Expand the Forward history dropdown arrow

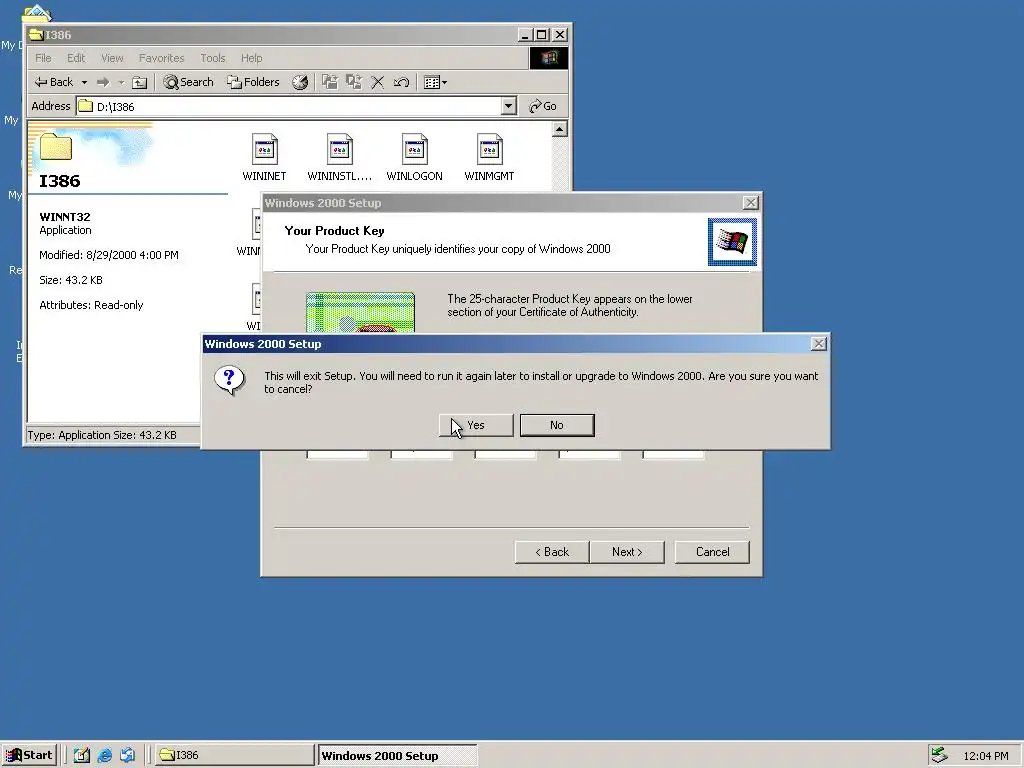tap(121, 82)
